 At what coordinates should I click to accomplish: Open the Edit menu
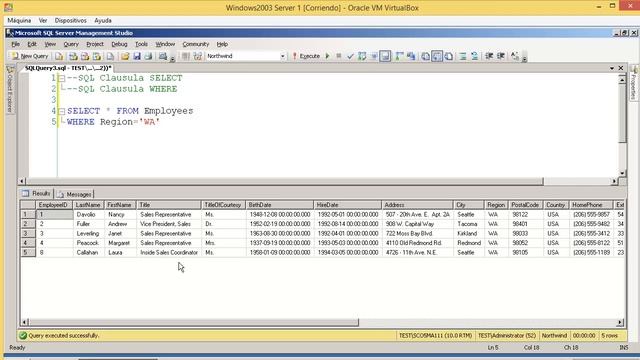[32, 44]
